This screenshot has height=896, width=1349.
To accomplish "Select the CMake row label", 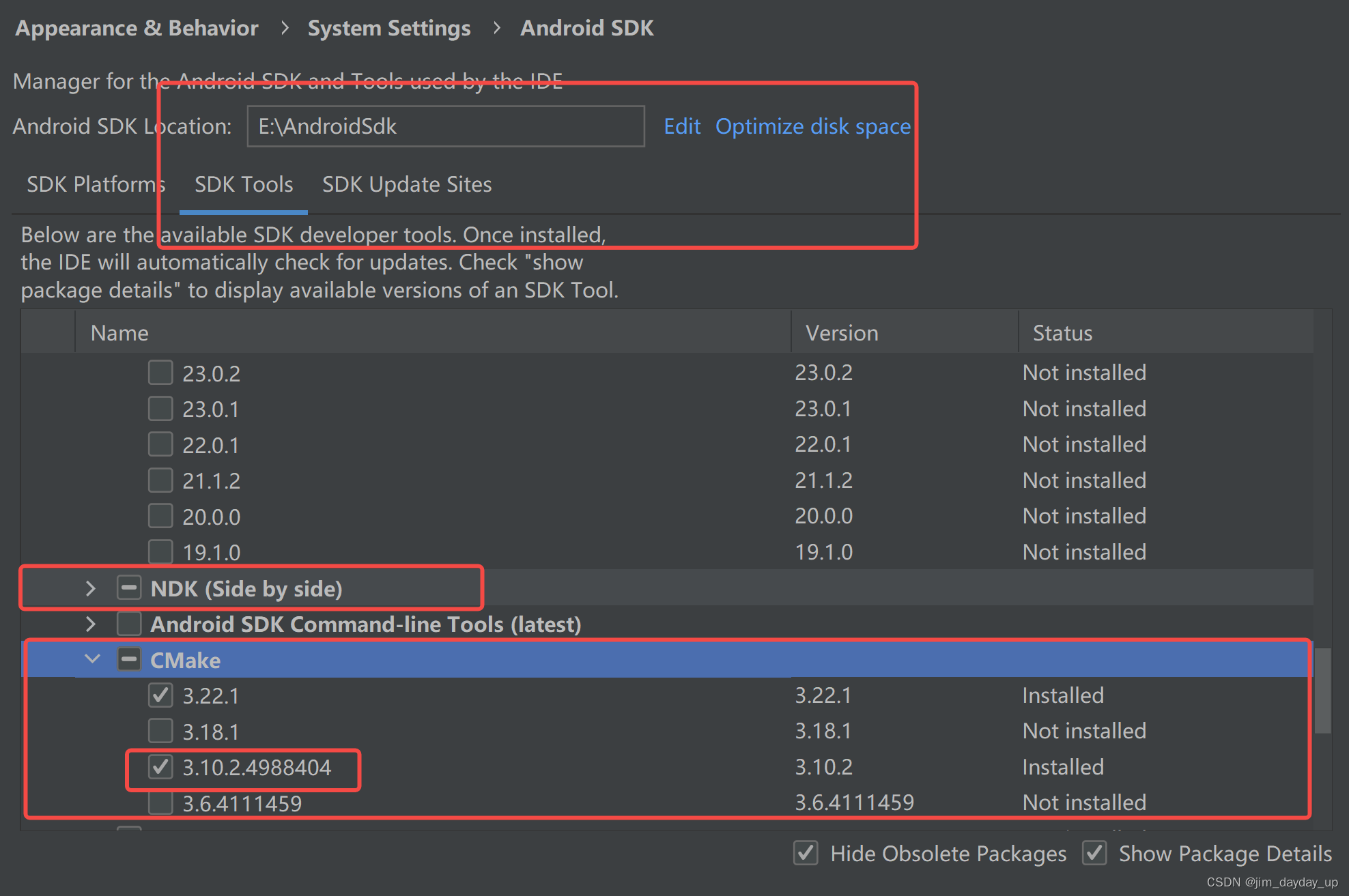I will coord(185,660).
